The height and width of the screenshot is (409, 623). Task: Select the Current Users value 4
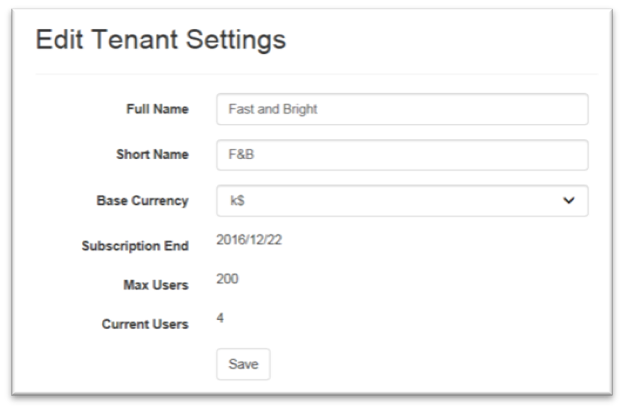pyautogui.click(x=220, y=318)
